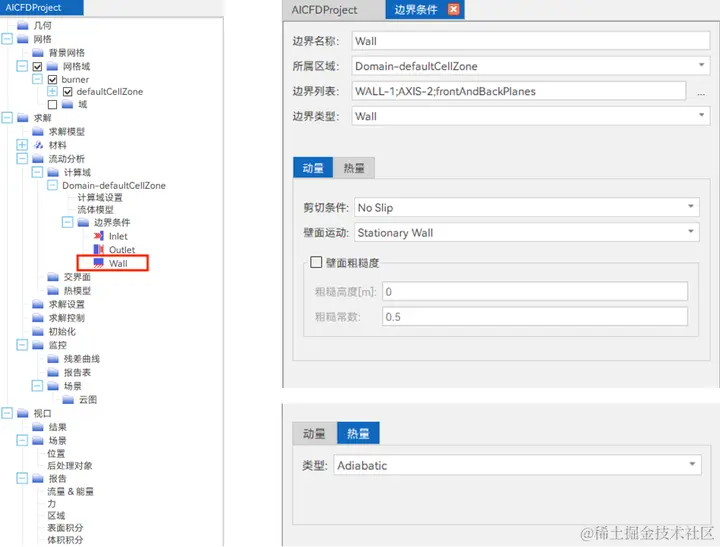Click the Outlet boundary icon

(98, 249)
